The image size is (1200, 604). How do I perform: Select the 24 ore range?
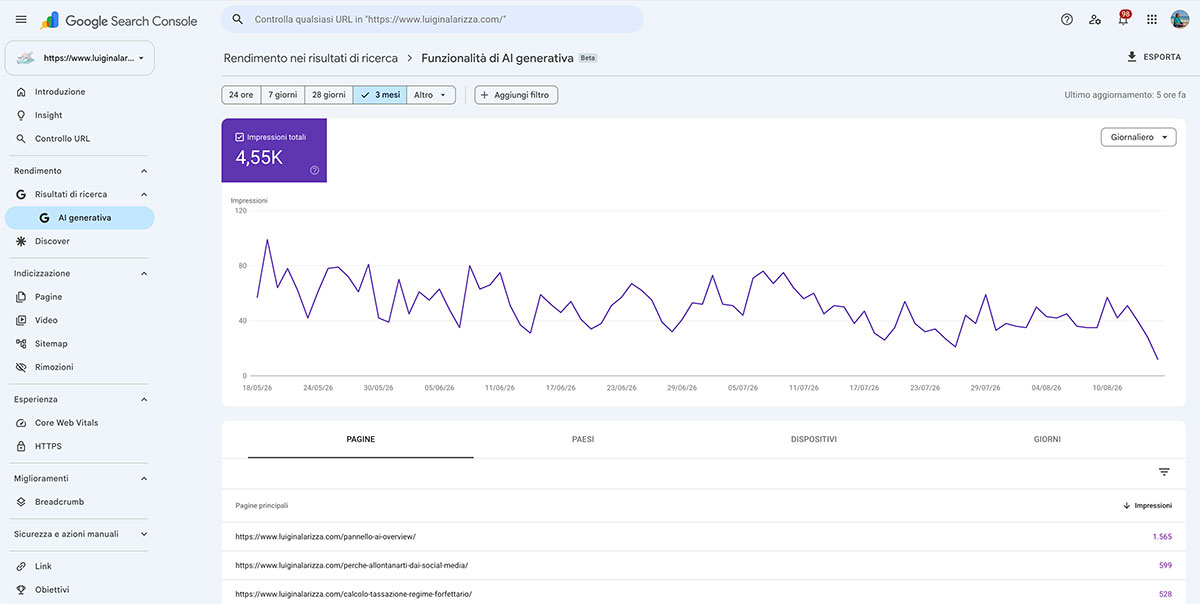(241, 95)
